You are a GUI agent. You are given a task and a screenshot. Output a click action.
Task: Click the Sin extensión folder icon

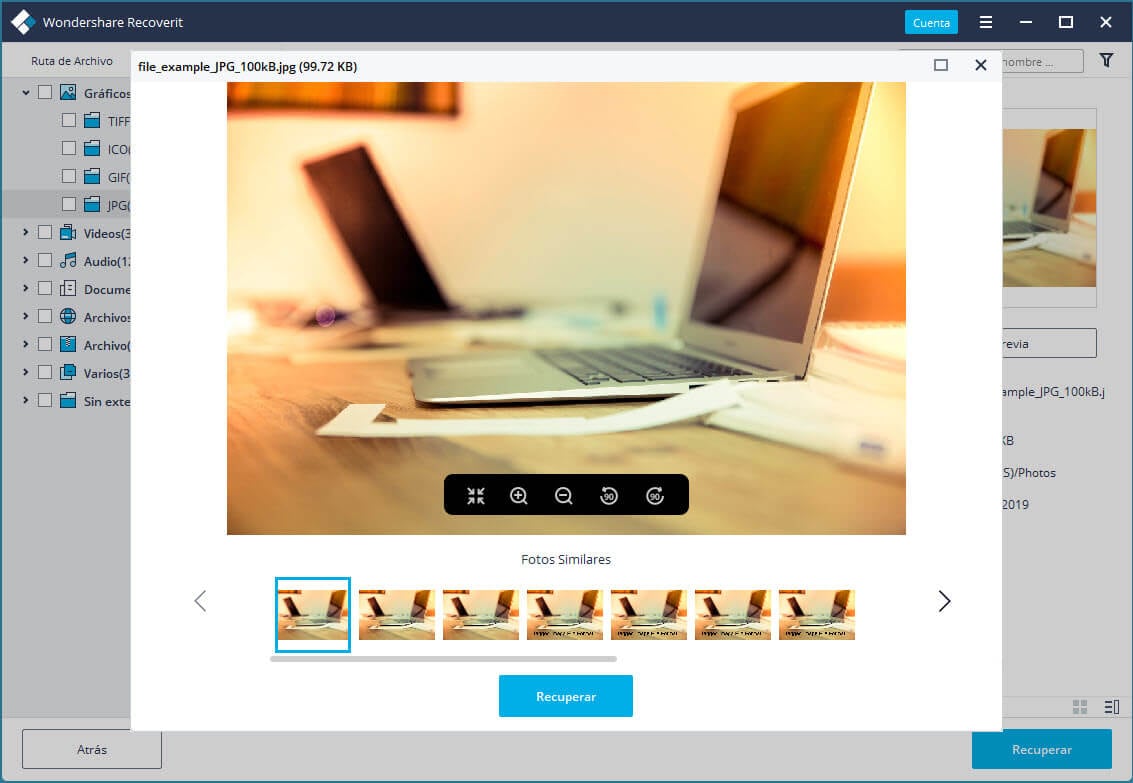68,401
